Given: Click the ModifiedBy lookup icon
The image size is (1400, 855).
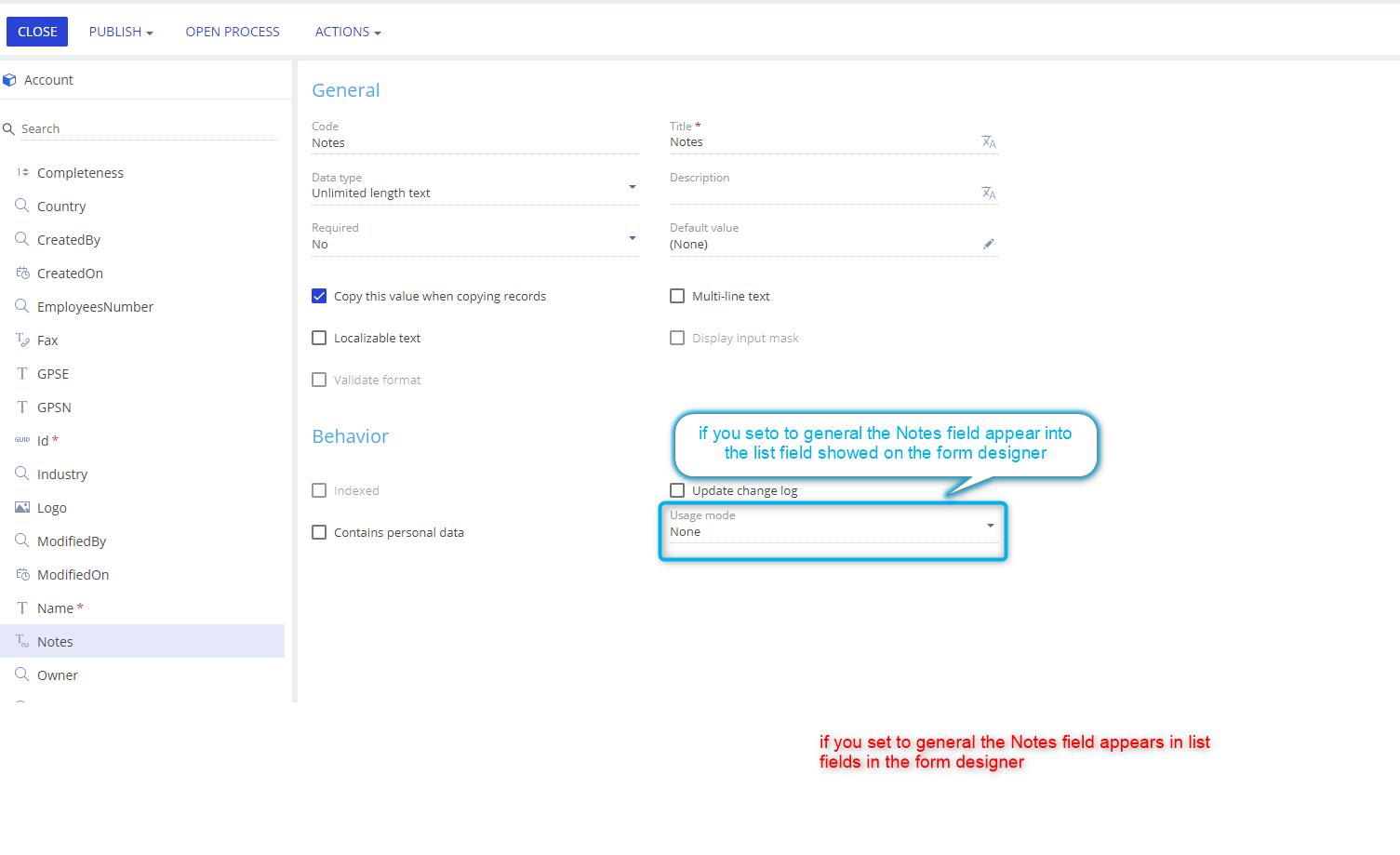Looking at the screenshot, I should pyautogui.click(x=22, y=541).
